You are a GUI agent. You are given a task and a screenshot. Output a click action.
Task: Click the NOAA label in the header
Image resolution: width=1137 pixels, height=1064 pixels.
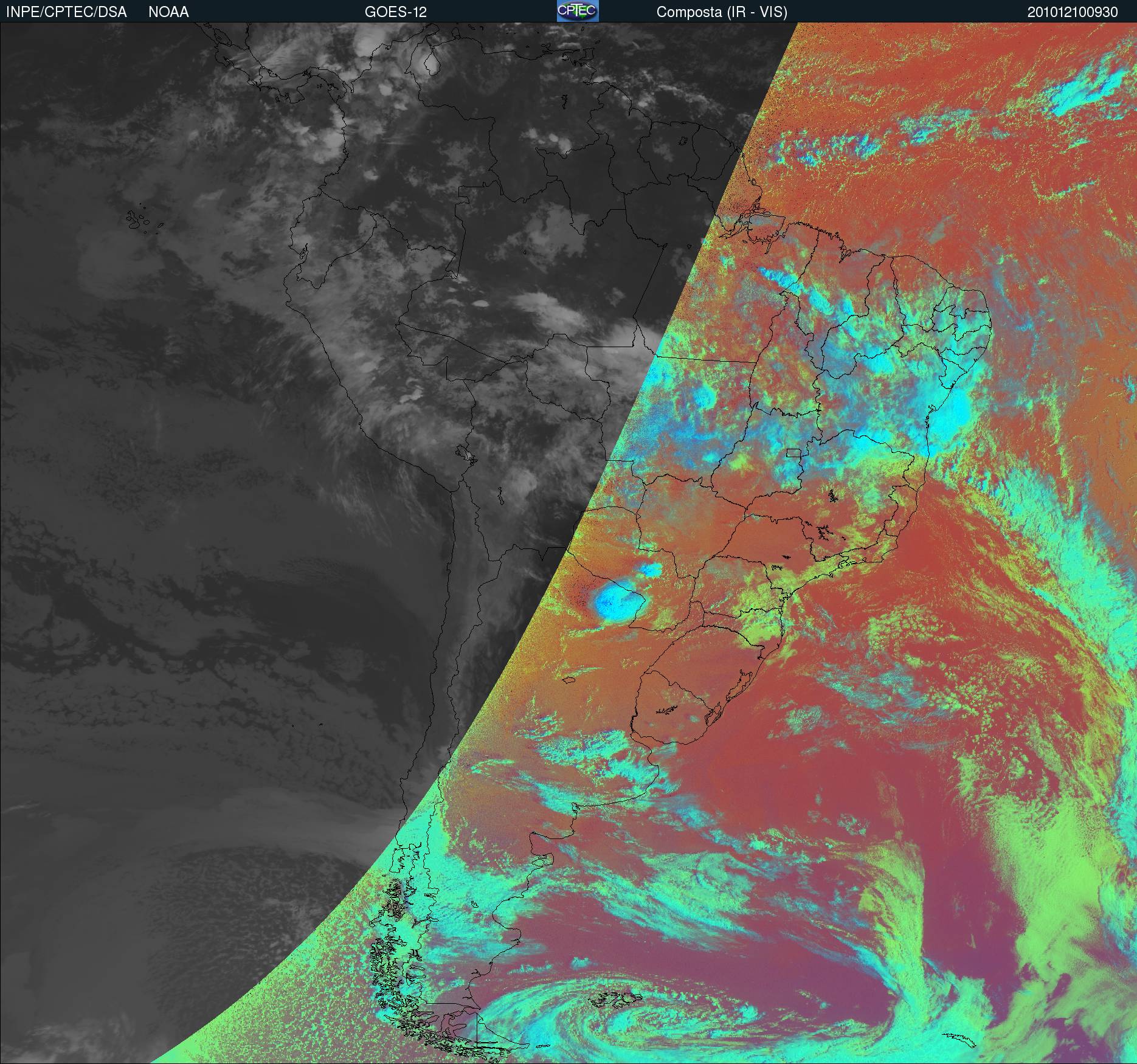tap(168, 12)
